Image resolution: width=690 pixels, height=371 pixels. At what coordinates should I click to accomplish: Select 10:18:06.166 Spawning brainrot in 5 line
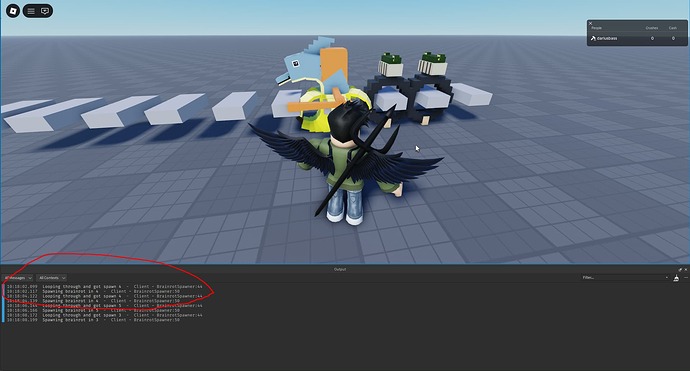point(93,310)
